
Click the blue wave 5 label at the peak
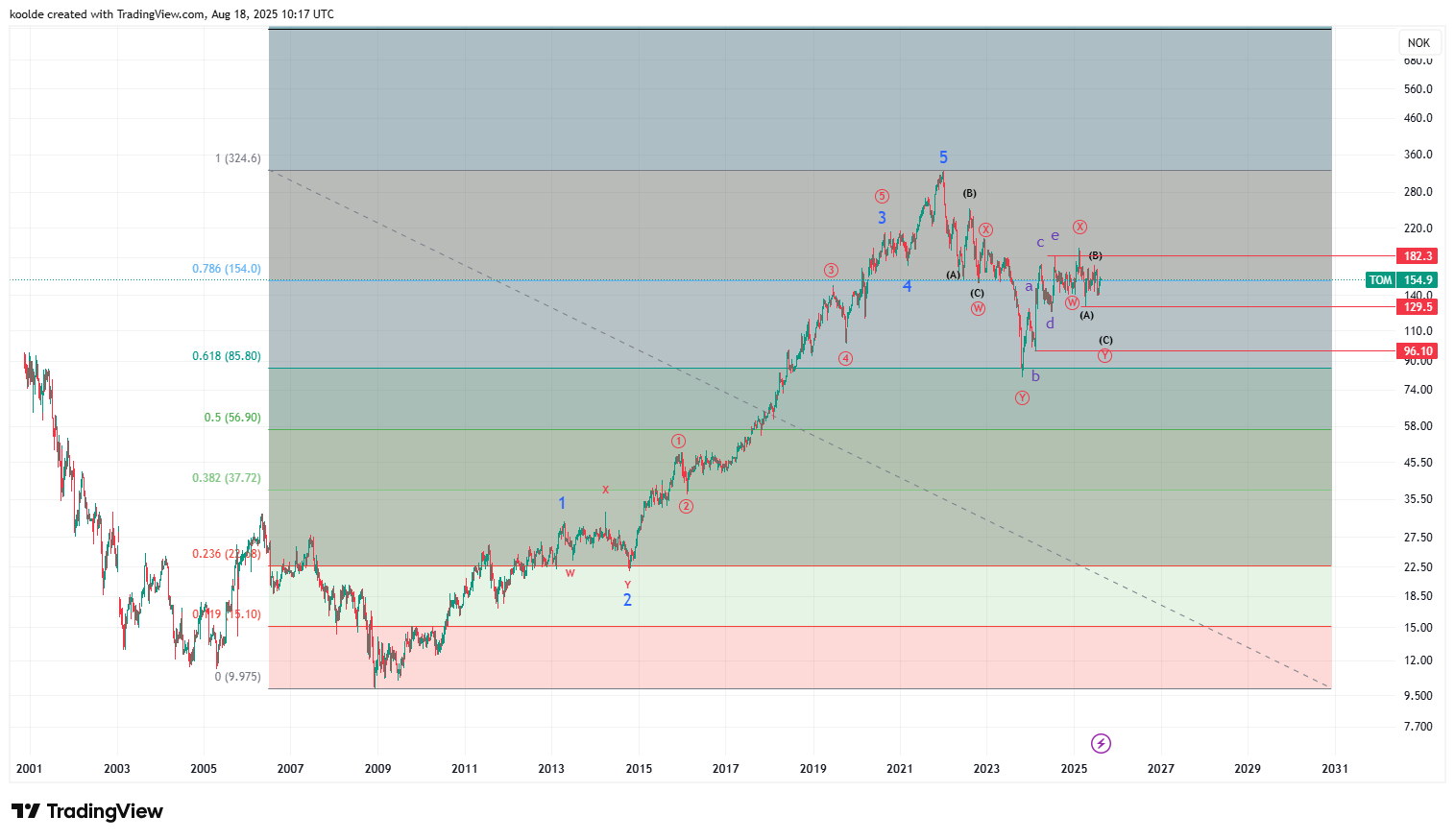943,157
